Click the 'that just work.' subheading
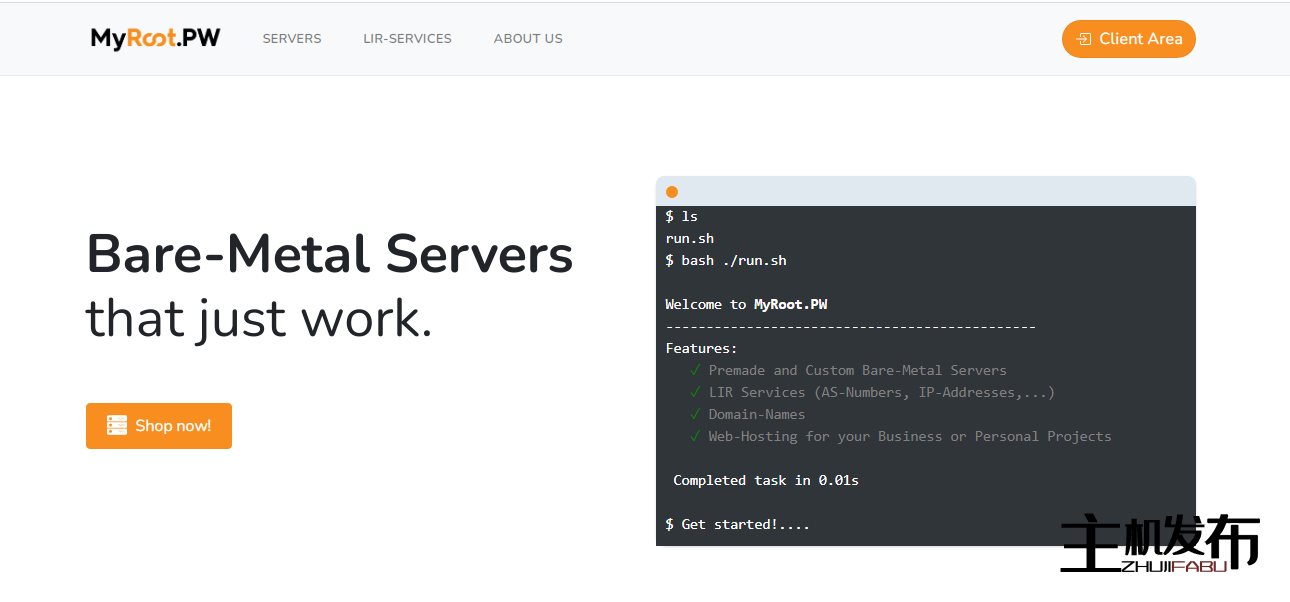This screenshot has height=602, width=1290. (259, 318)
